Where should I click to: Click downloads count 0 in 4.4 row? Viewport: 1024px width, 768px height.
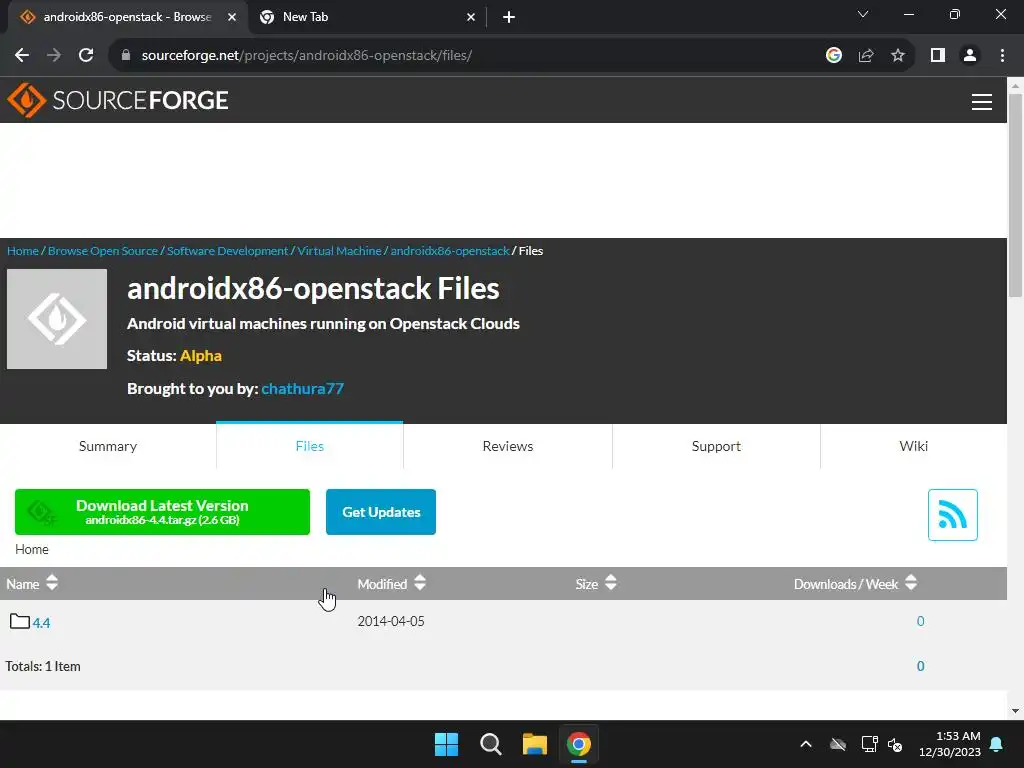920,621
